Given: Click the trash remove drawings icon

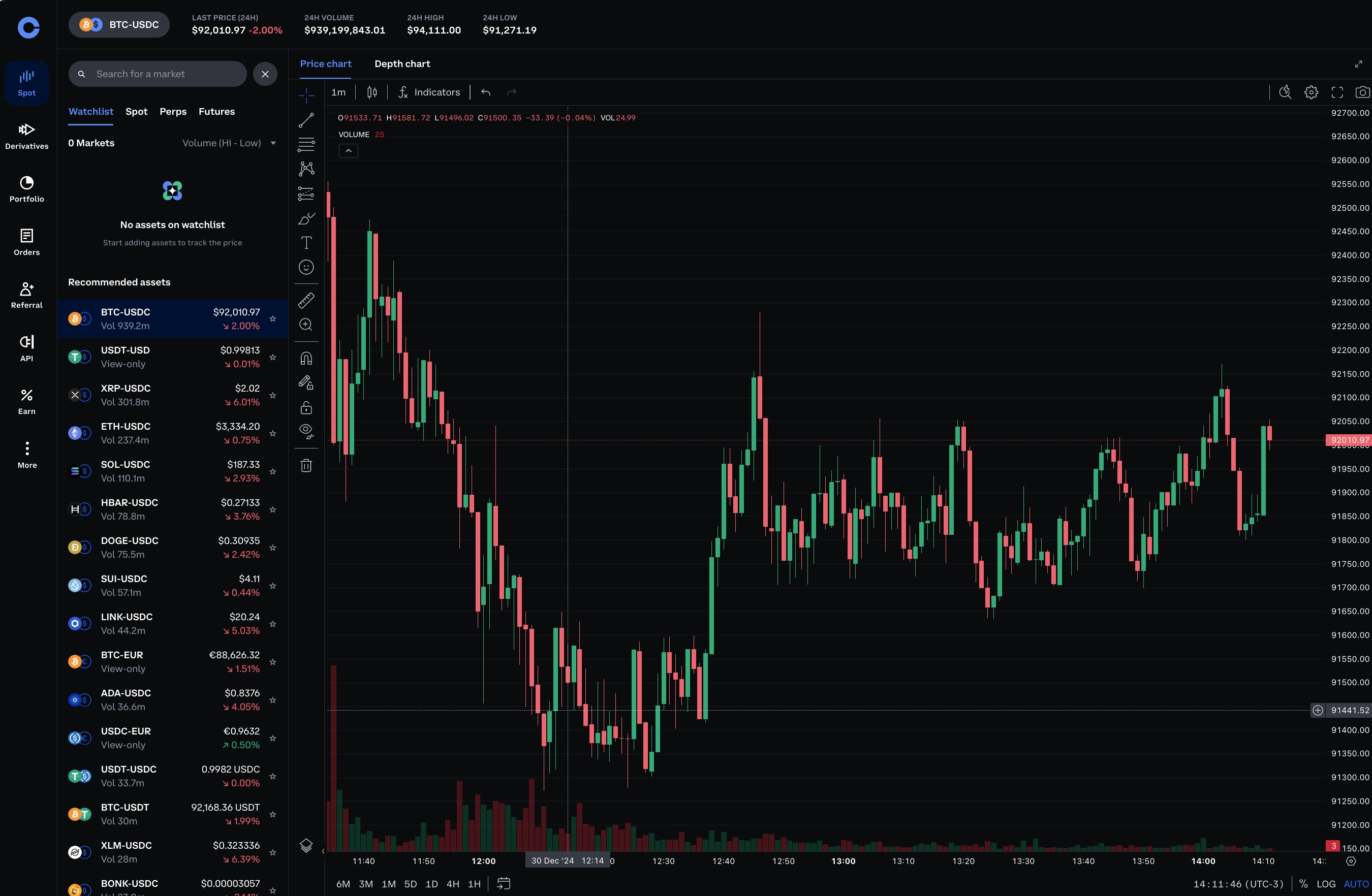Looking at the screenshot, I should [x=306, y=466].
